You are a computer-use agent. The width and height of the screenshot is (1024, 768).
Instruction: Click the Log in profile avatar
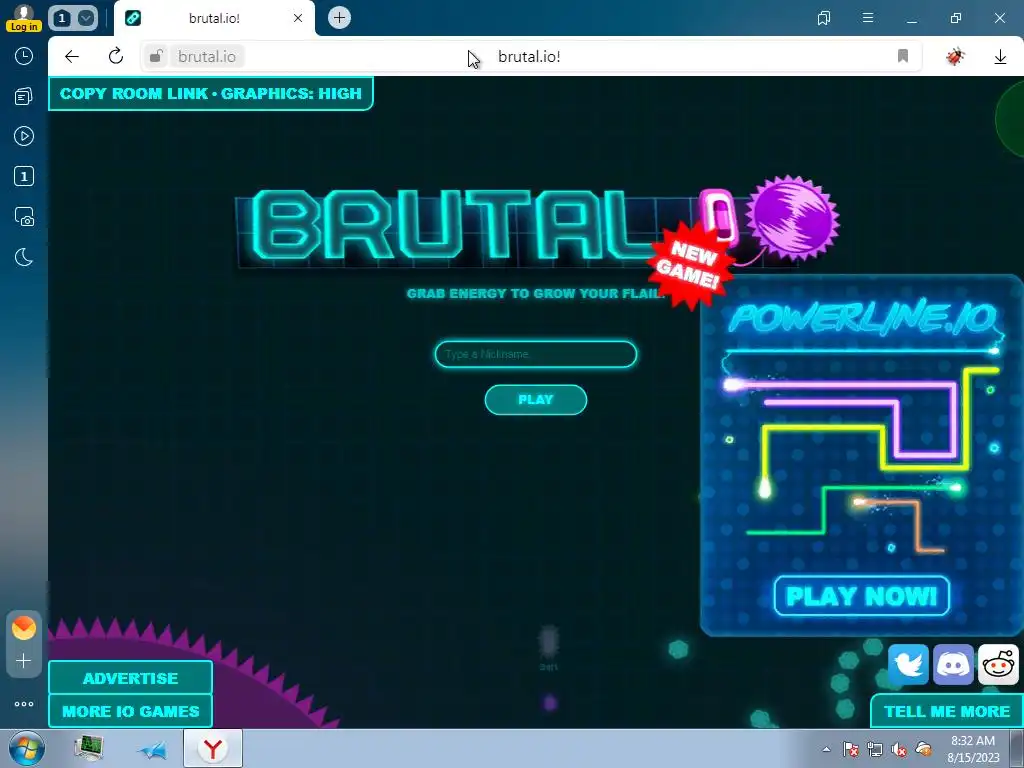coord(24,18)
